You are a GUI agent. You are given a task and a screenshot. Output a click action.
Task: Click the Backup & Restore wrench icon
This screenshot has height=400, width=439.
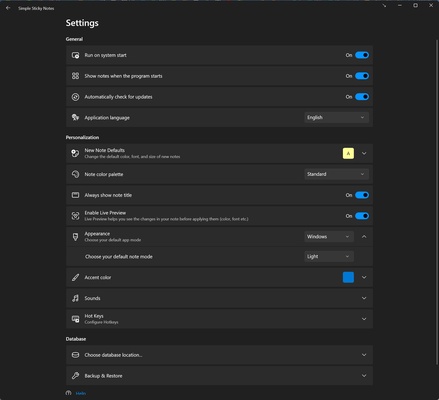pyautogui.click(x=76, y=376)
